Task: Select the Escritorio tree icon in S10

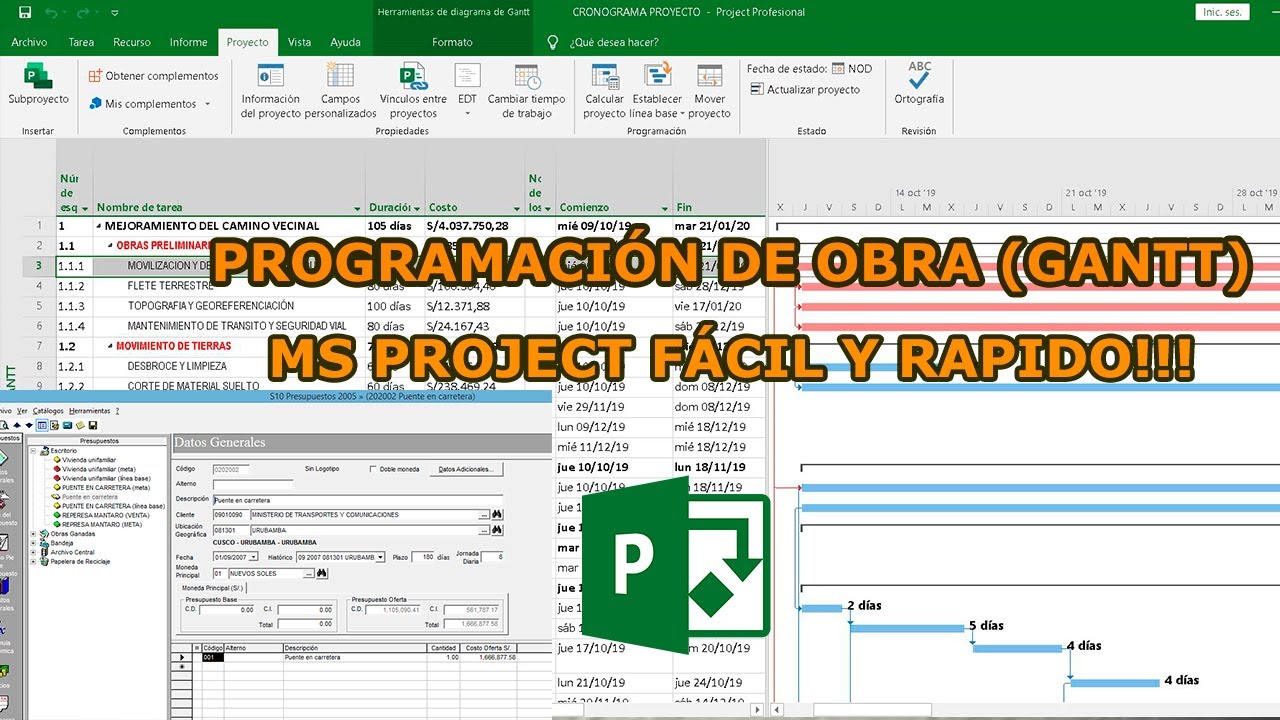Action: [x=44, y=451]
